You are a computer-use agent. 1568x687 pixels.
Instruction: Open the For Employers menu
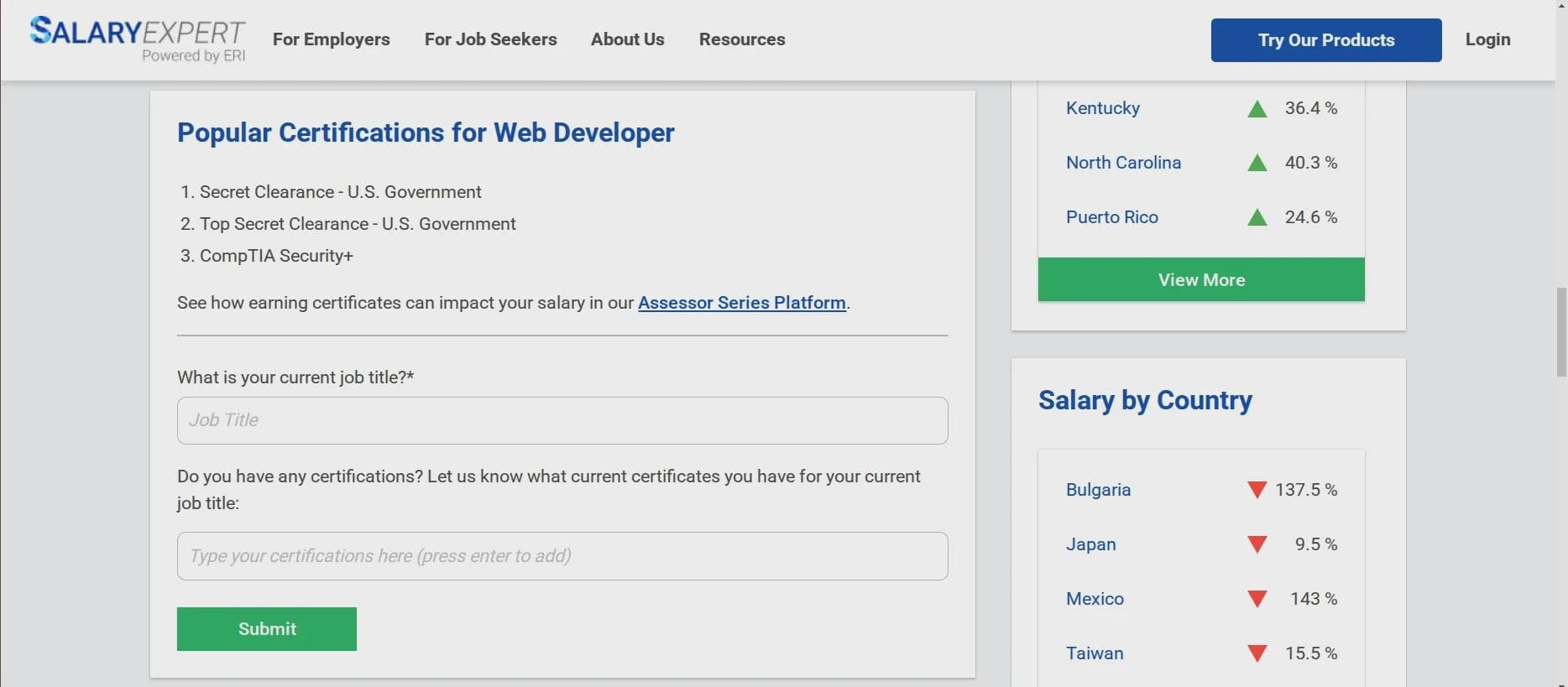pyautogui.click(x=331, y=39)
